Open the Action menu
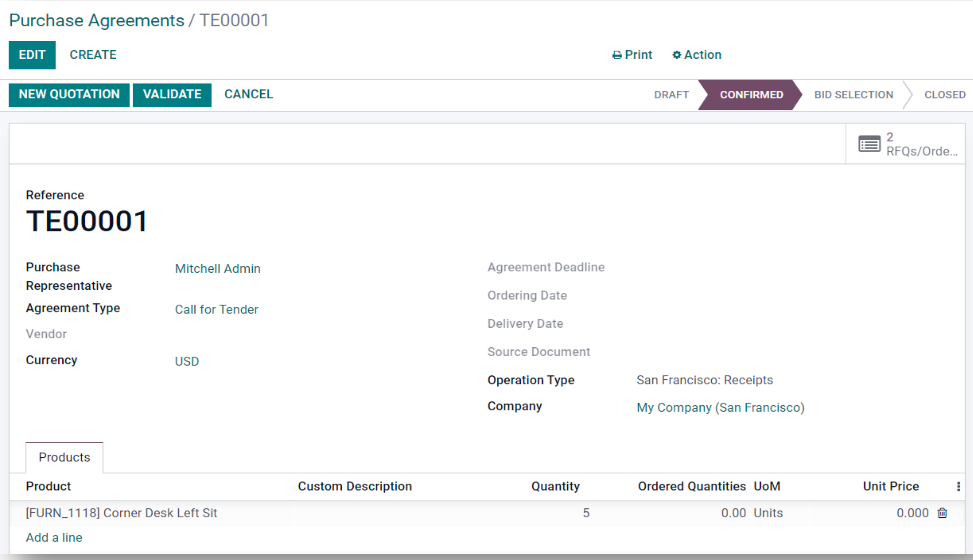The image size is (973, 560). [x=696, y=55]
